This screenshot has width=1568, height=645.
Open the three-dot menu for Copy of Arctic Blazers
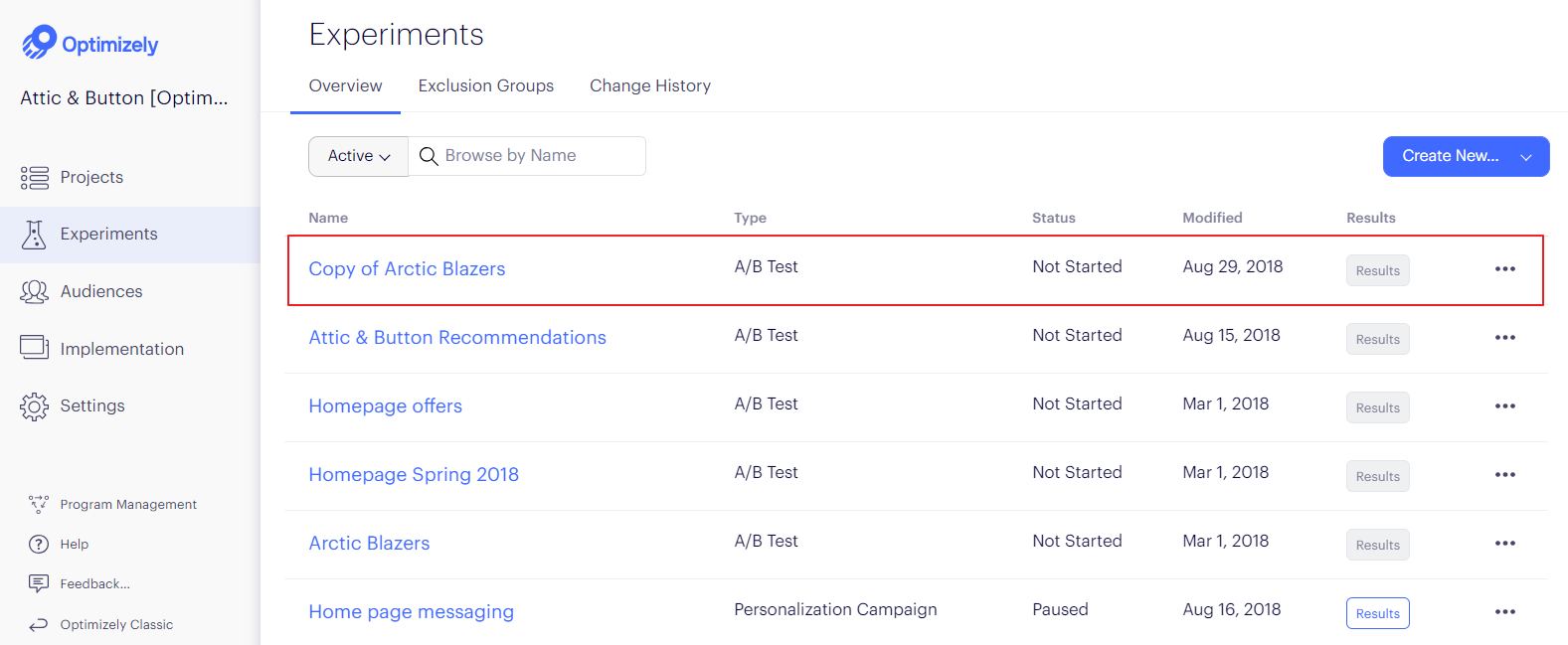(x=1505, y=269)
